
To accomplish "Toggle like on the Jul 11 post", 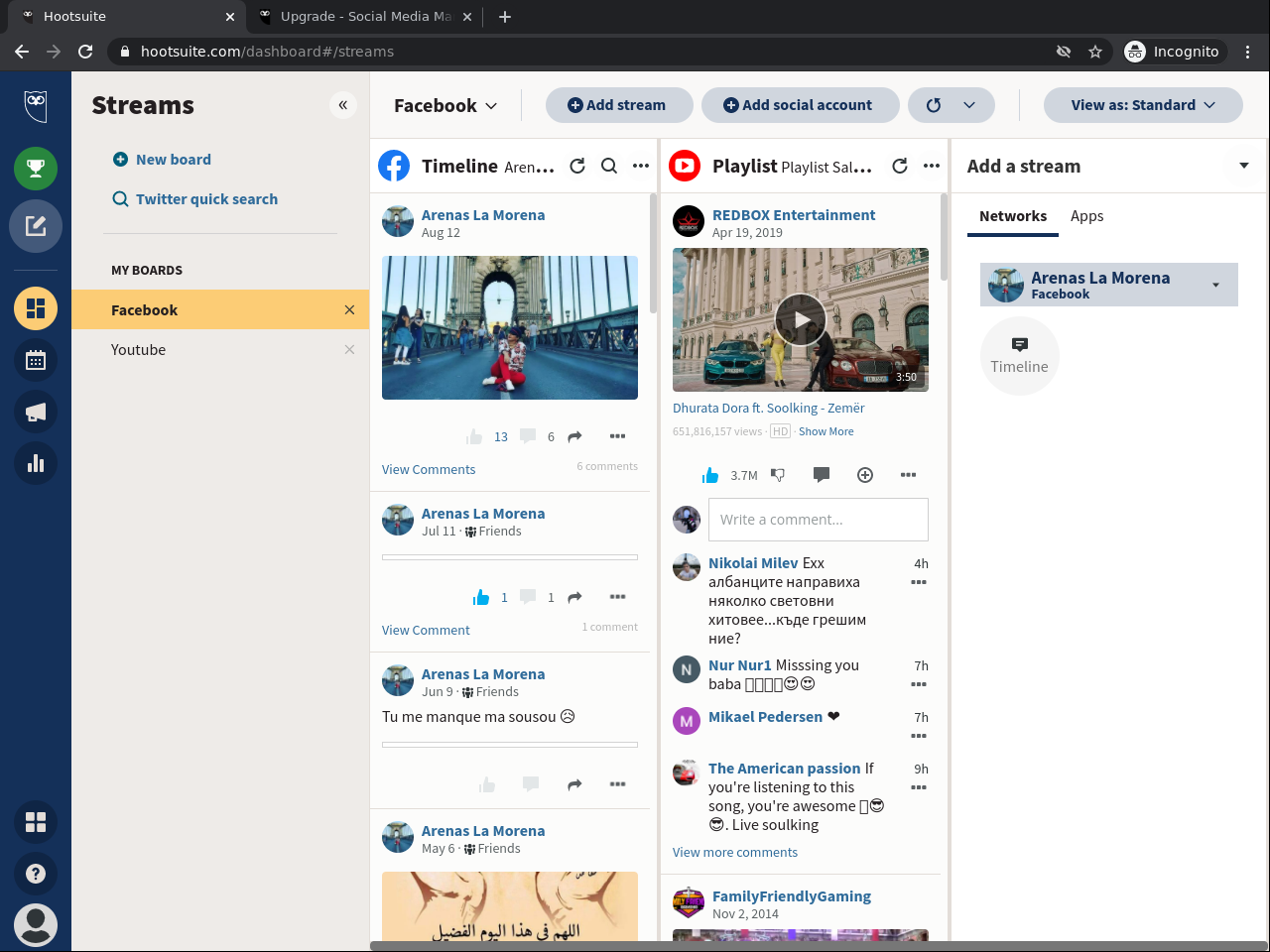I will point(481,597).
